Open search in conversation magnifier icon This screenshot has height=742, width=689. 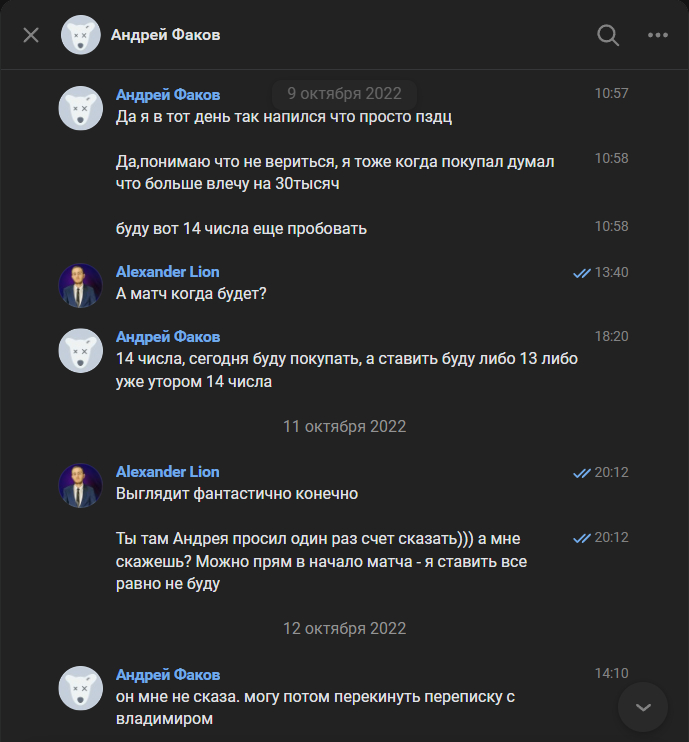point(608,35)
